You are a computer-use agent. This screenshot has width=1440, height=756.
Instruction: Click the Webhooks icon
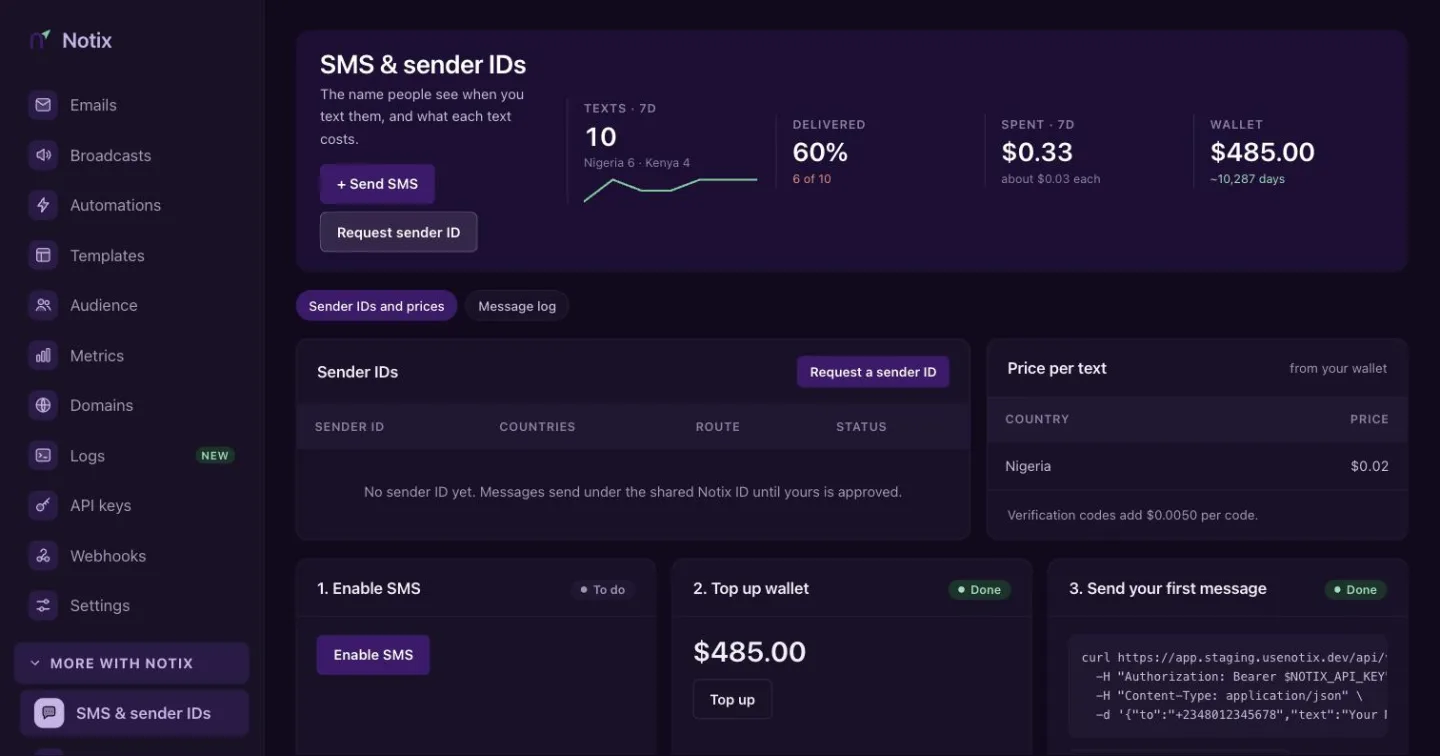pos(43,555)
